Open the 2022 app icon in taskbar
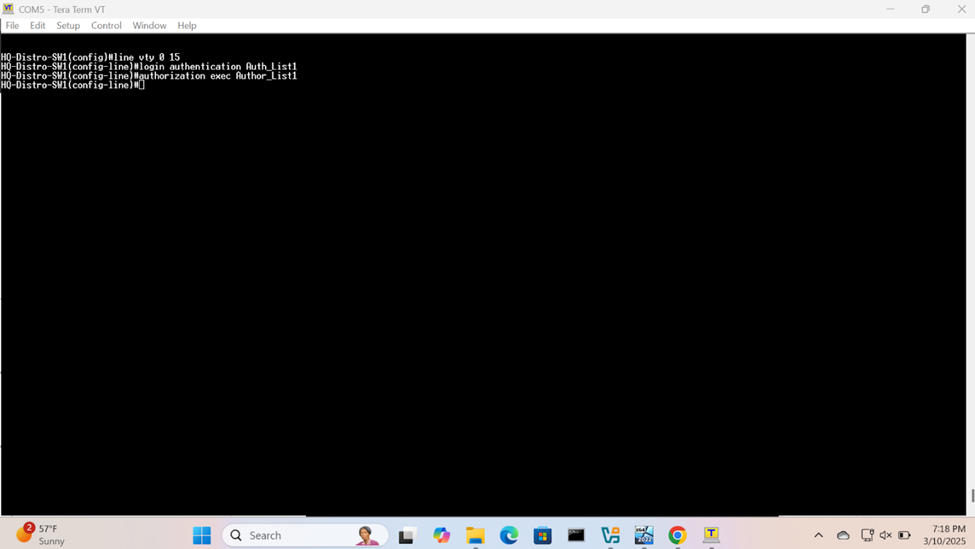Viewport: 975px width, 549px height. [644, 535]
